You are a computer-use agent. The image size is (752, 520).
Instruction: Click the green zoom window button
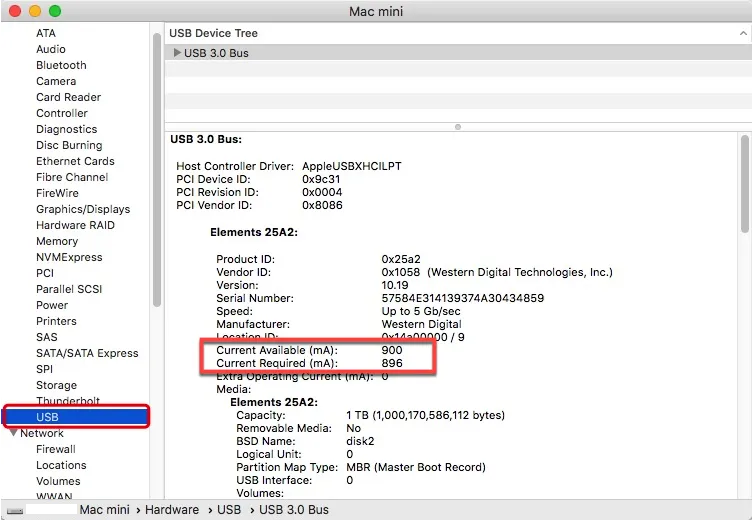[x=54, y=11]
